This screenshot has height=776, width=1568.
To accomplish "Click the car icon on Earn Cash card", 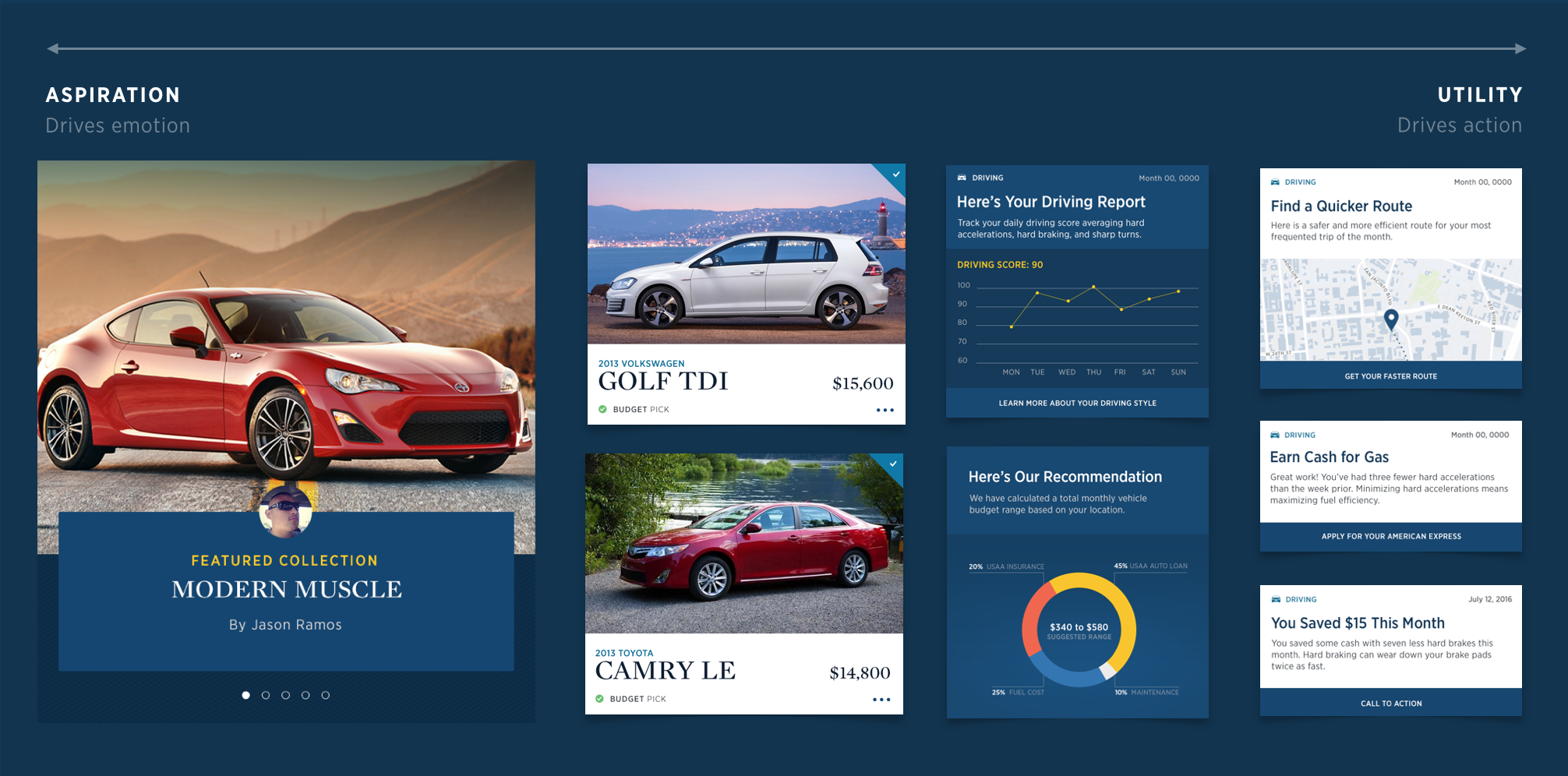I will 1275,435.
